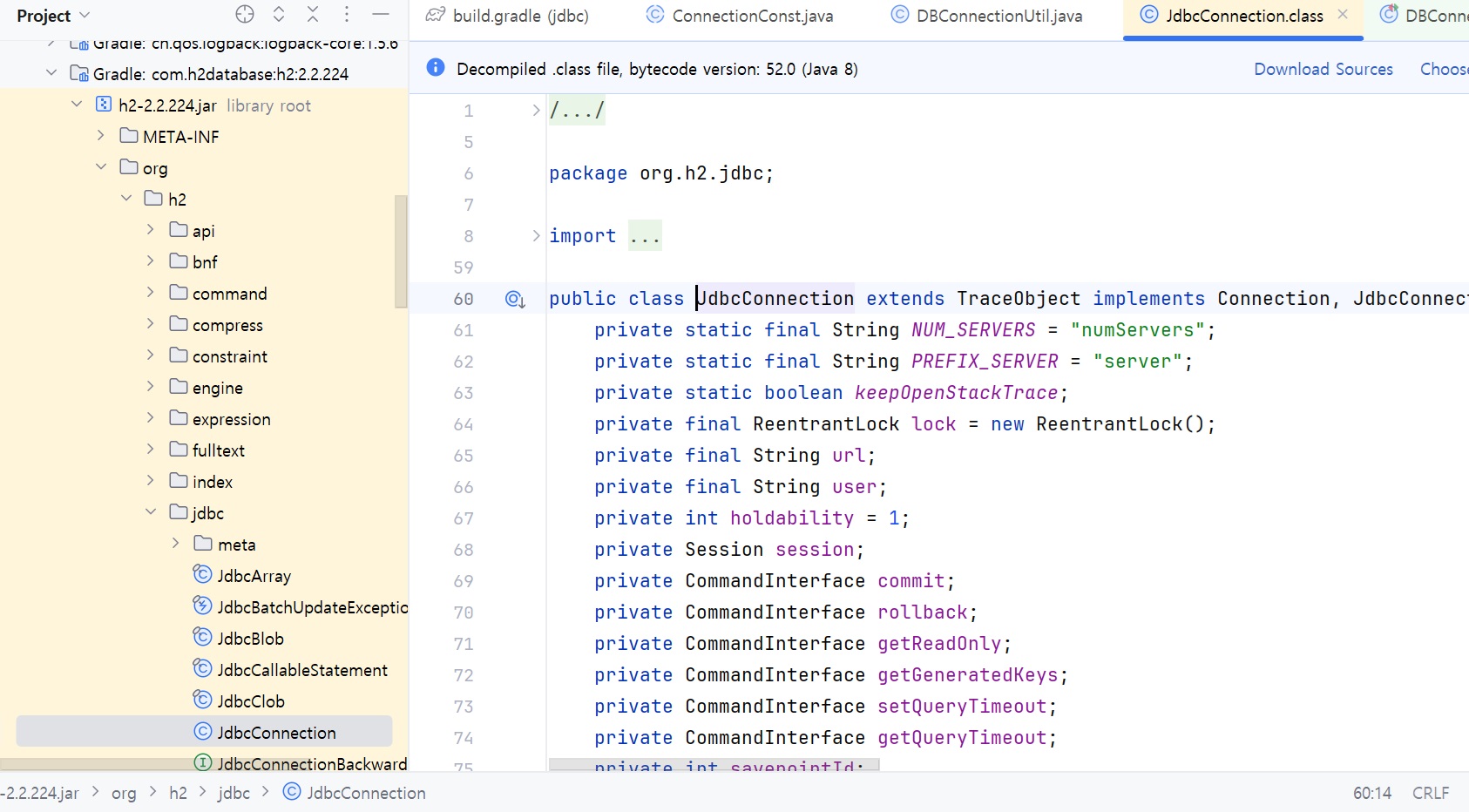Collapse the jdbc package folder
Screen dimensions: 1469x812
pyautogui.click(x=151, y=512)
